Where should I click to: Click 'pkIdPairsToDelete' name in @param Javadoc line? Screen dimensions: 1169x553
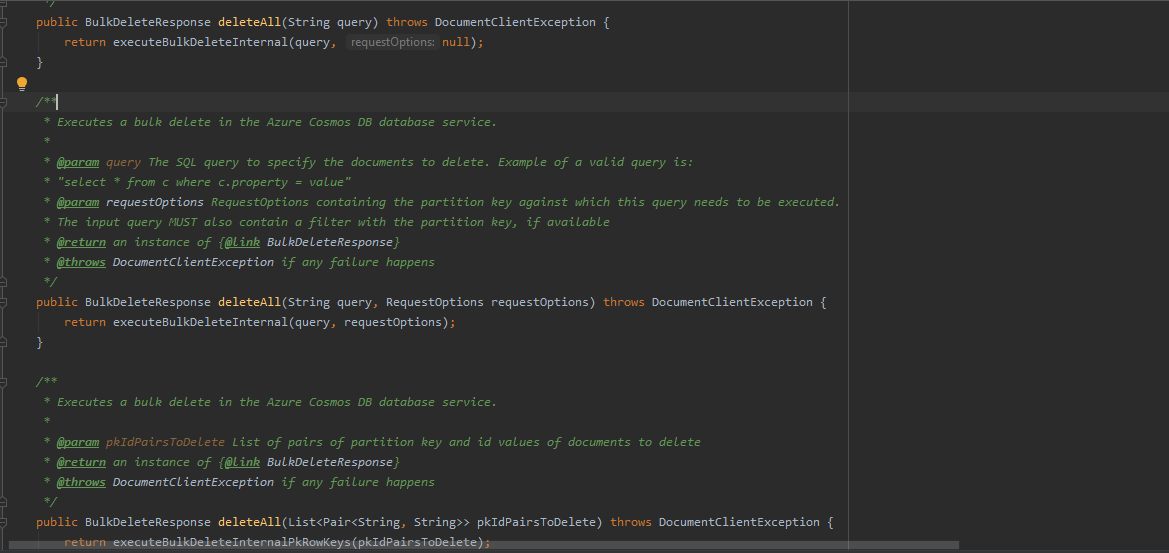(x=166, y=442)
